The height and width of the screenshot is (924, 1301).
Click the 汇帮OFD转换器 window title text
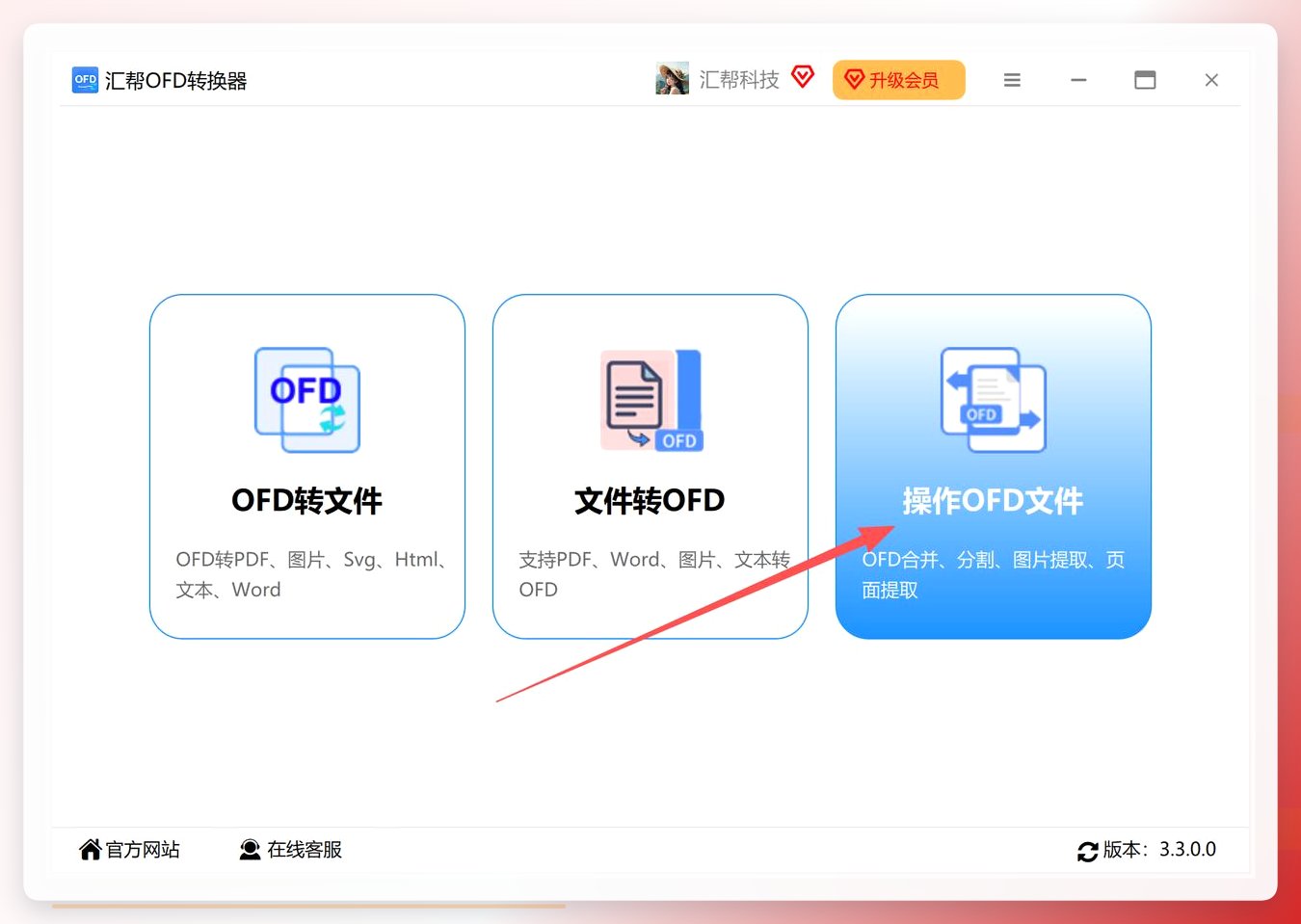point(176,81)
